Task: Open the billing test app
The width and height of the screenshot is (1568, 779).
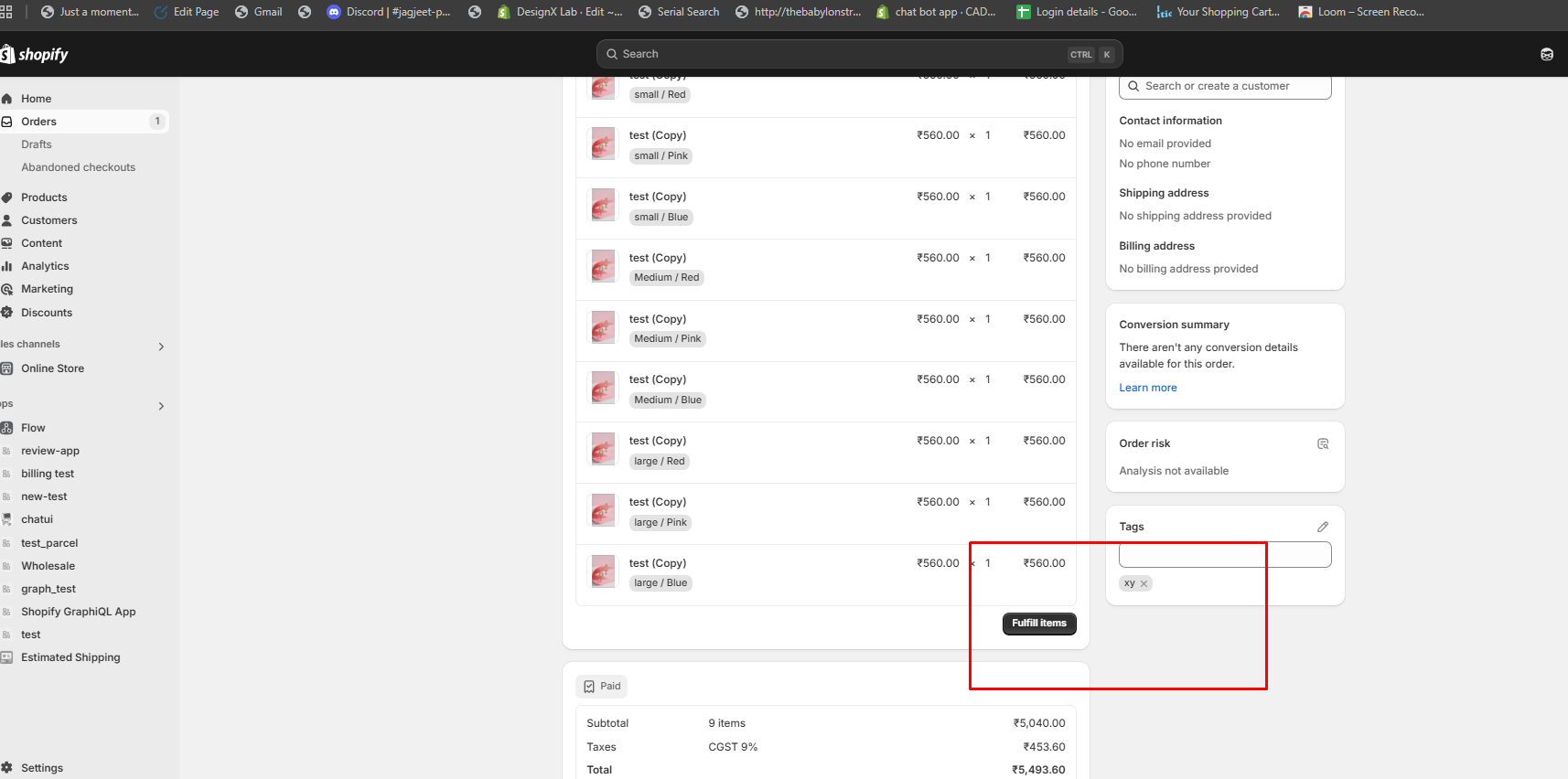Action: tap(48, 474)
